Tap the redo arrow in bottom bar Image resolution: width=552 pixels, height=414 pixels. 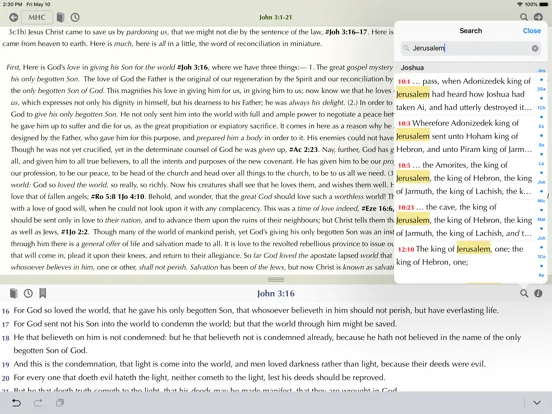click(x=38, y=403)
